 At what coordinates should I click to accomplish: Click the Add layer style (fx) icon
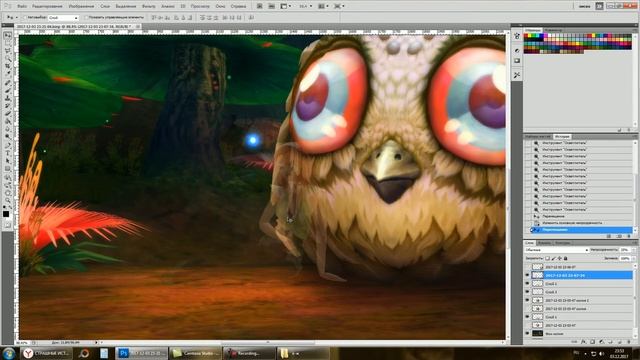(x=583, y=342)
